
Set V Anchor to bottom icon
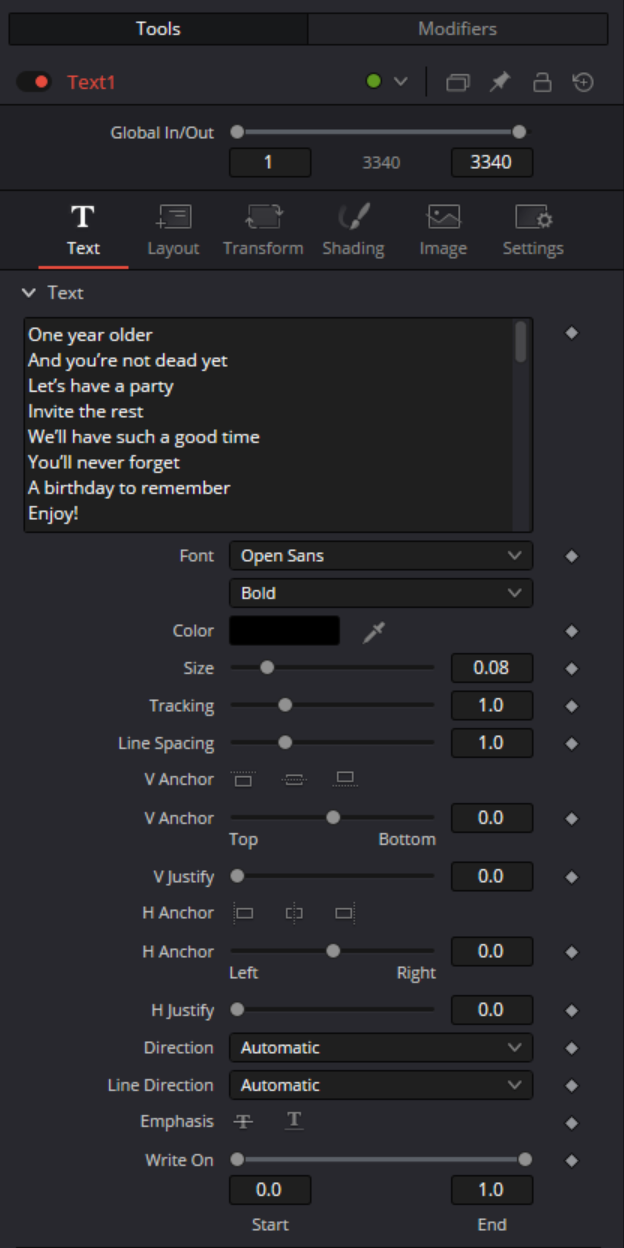coord(345,779)
